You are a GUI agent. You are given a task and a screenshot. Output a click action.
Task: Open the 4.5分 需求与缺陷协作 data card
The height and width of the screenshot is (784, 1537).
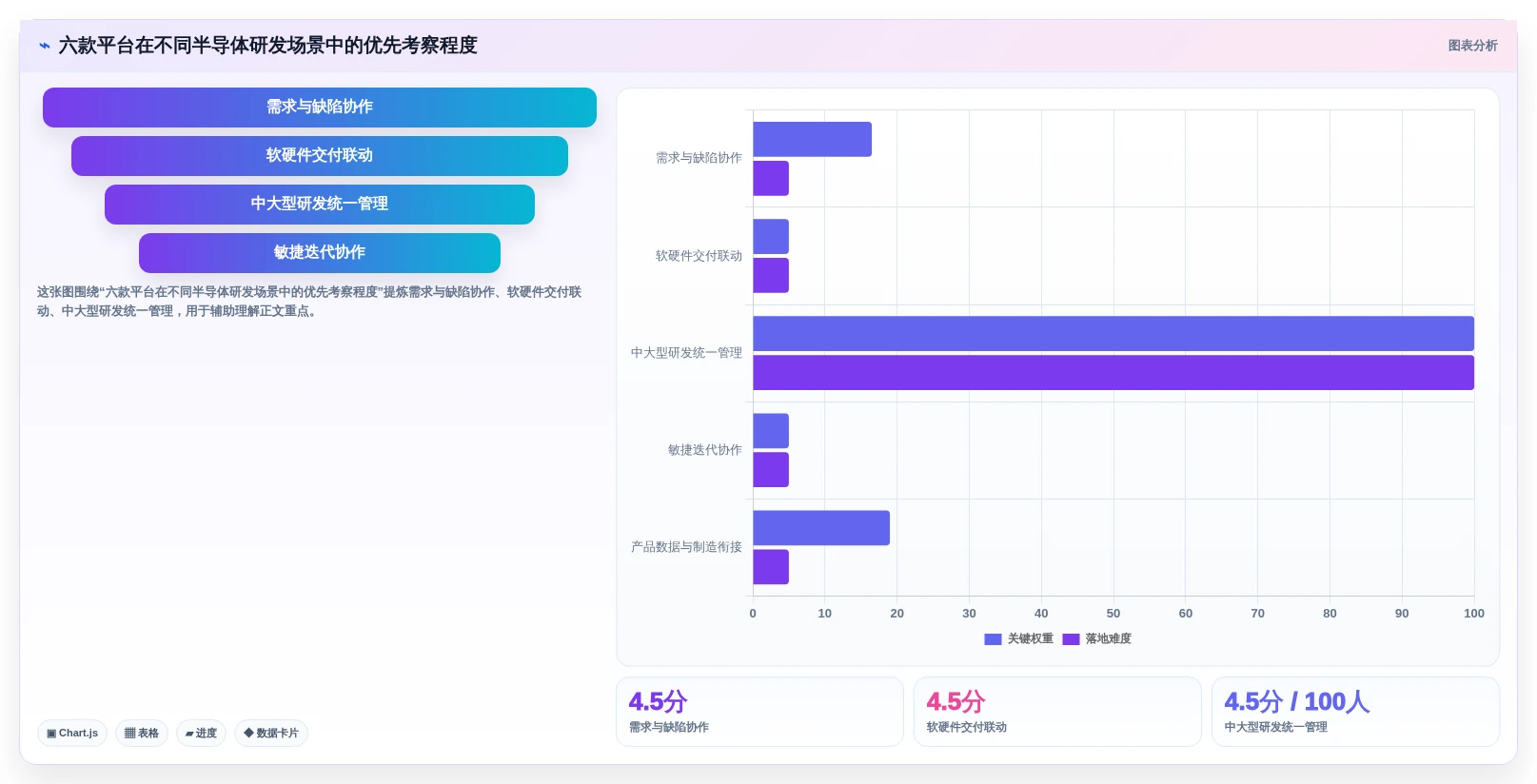tap(759, 712)
